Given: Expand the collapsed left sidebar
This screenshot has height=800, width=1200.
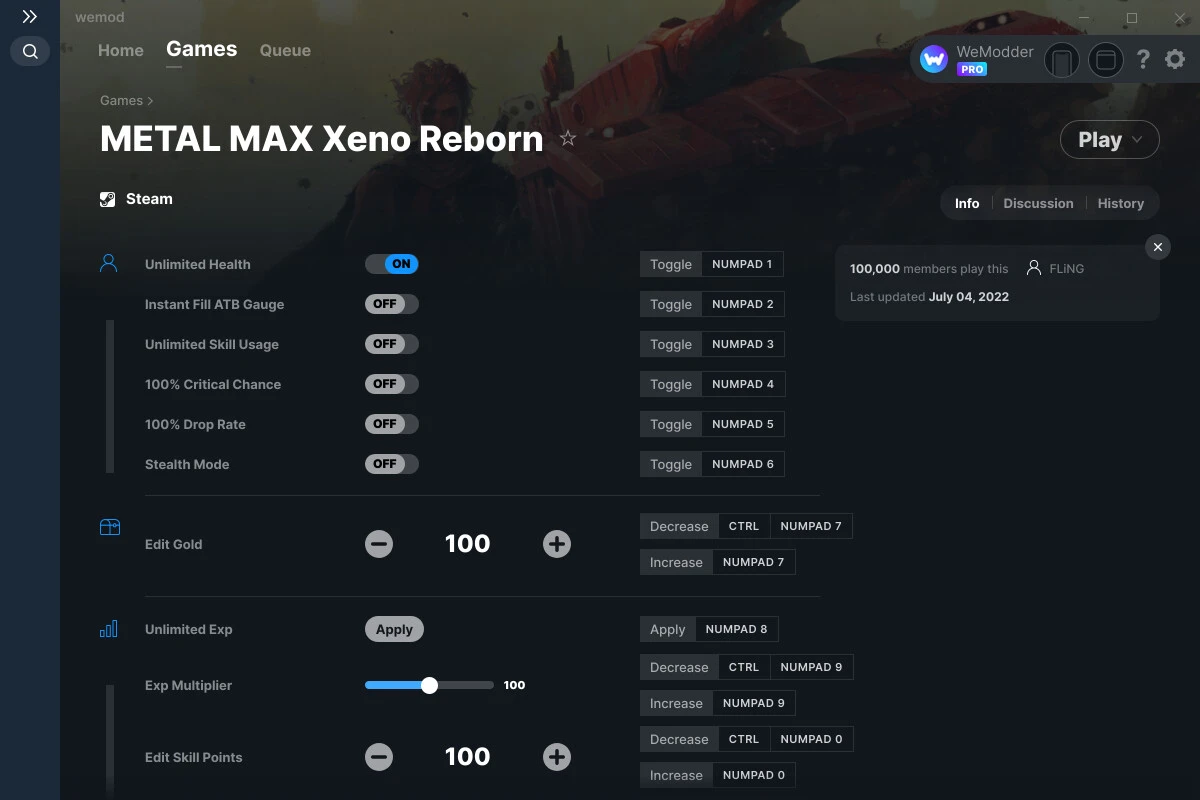Looking at the screenshot, I should [x=29, y=16].
